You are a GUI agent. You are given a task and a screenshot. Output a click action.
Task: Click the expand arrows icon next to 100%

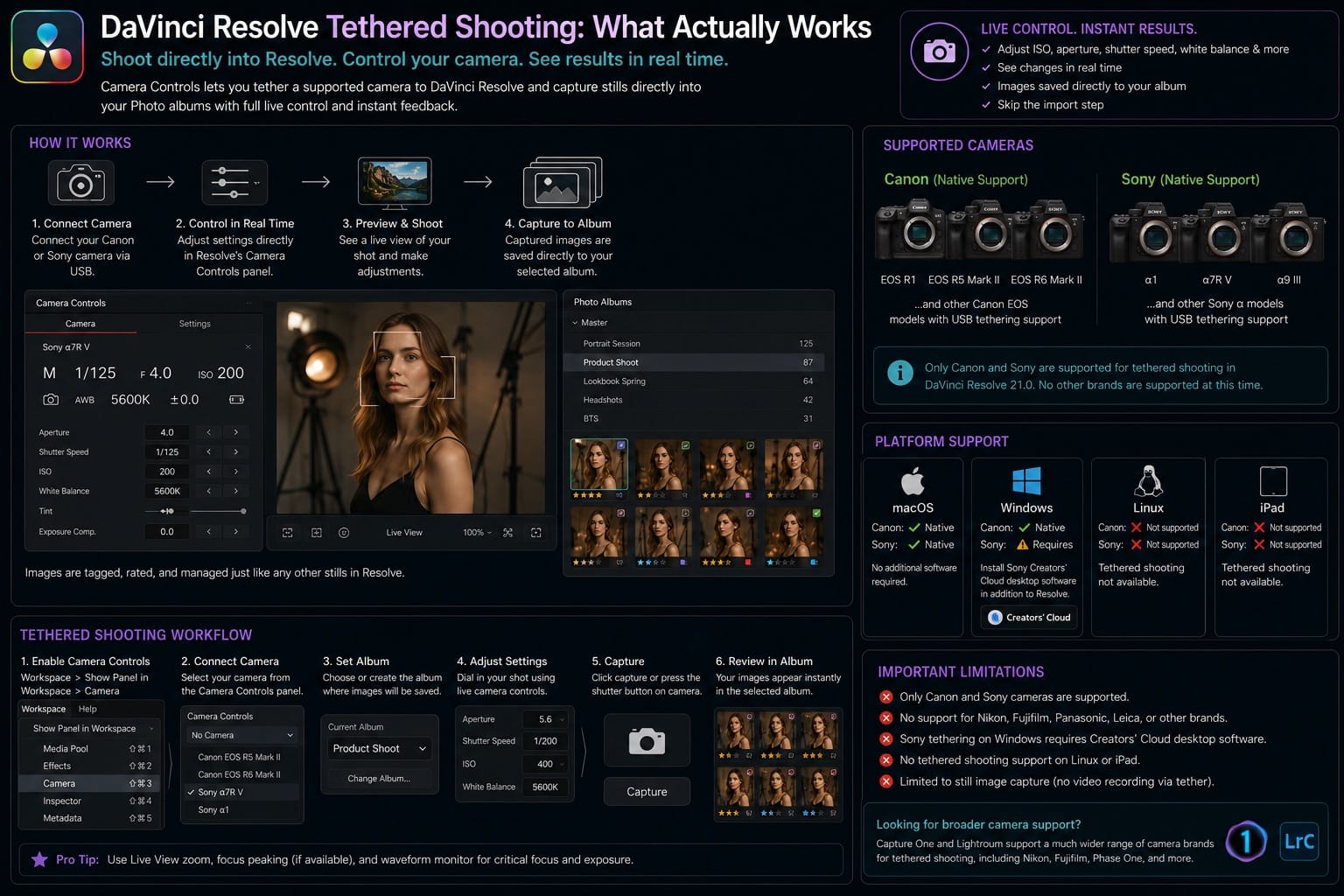(x=507, y=532)
